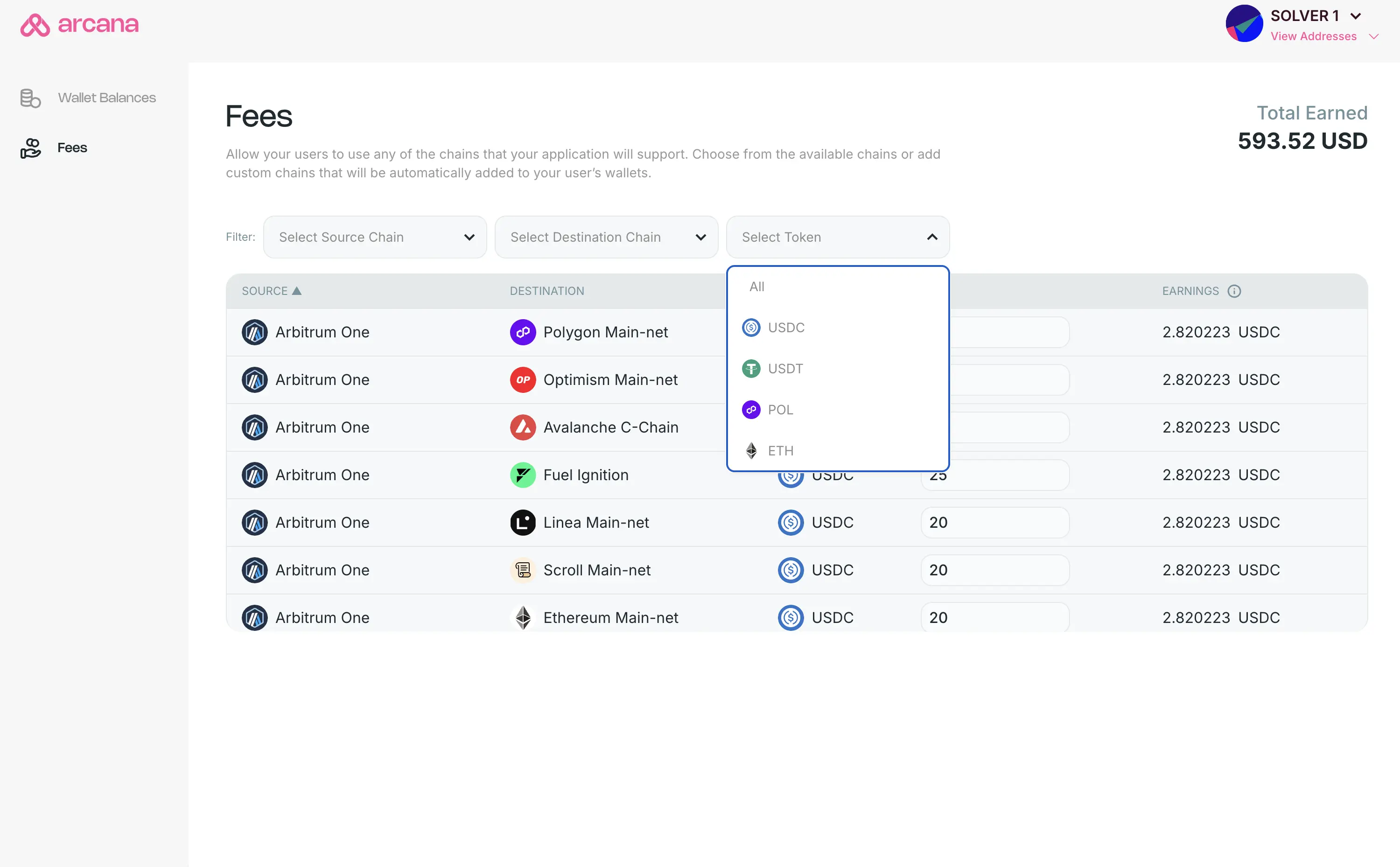Click Arbitrum icon in Fuel Ignition row
Screen dimensions: 1400x867
[254, 475]
